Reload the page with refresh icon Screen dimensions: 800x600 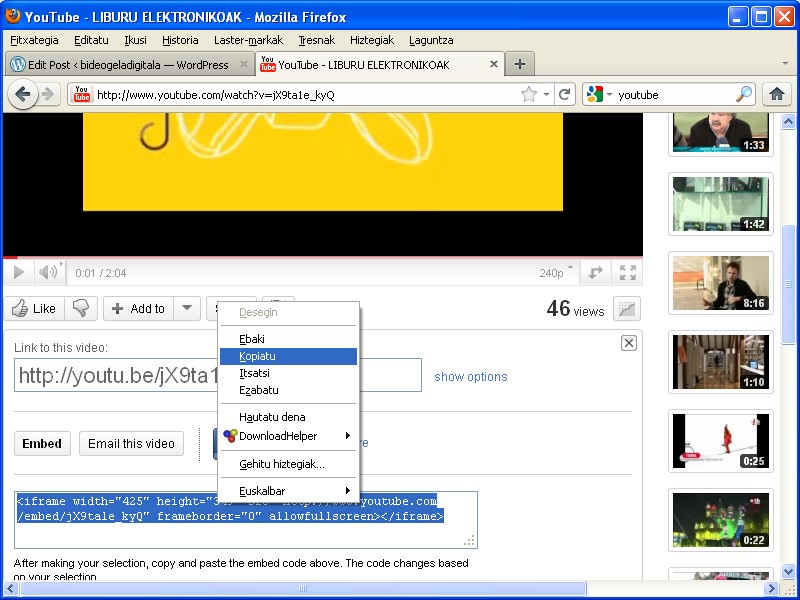pos(564,94)
